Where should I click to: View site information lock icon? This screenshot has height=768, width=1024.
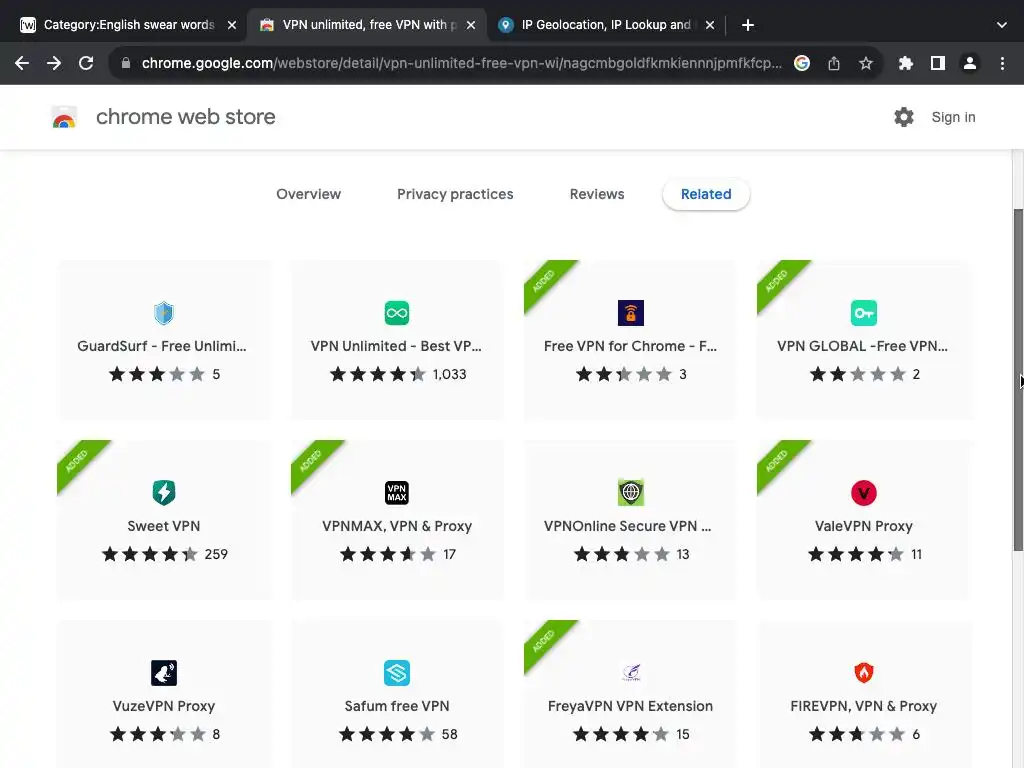click(126, 63)
